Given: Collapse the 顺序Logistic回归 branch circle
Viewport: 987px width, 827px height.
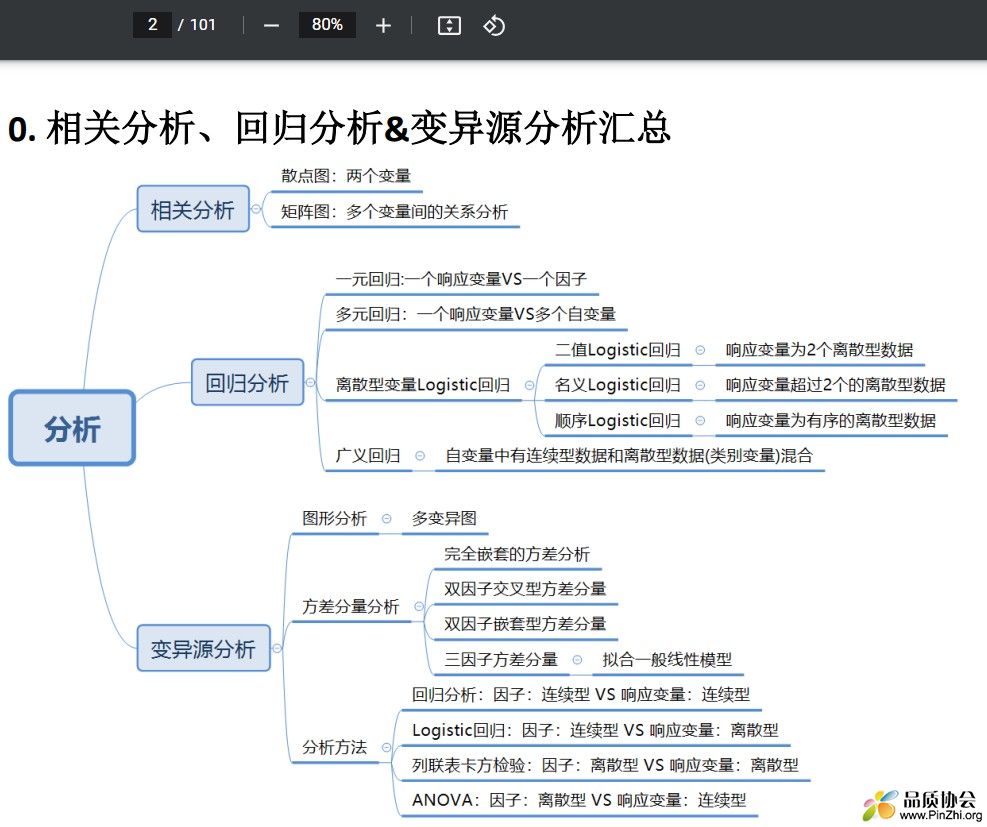Looking at the screenshot, I should tap(700, 420).
